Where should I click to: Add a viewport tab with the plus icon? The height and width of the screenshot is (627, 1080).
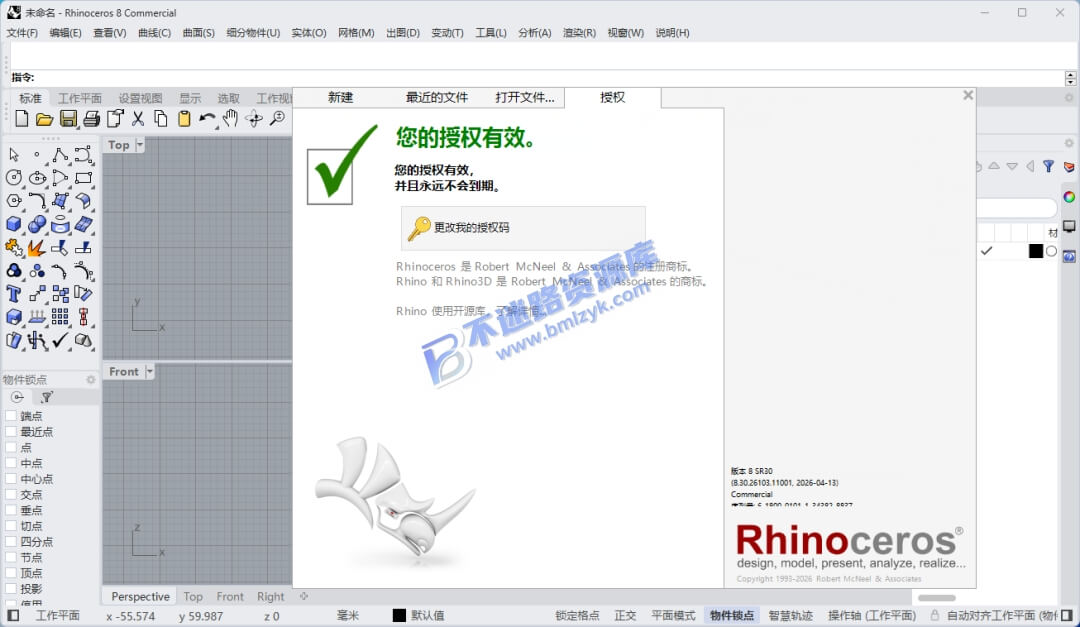(x=304, y=597)
